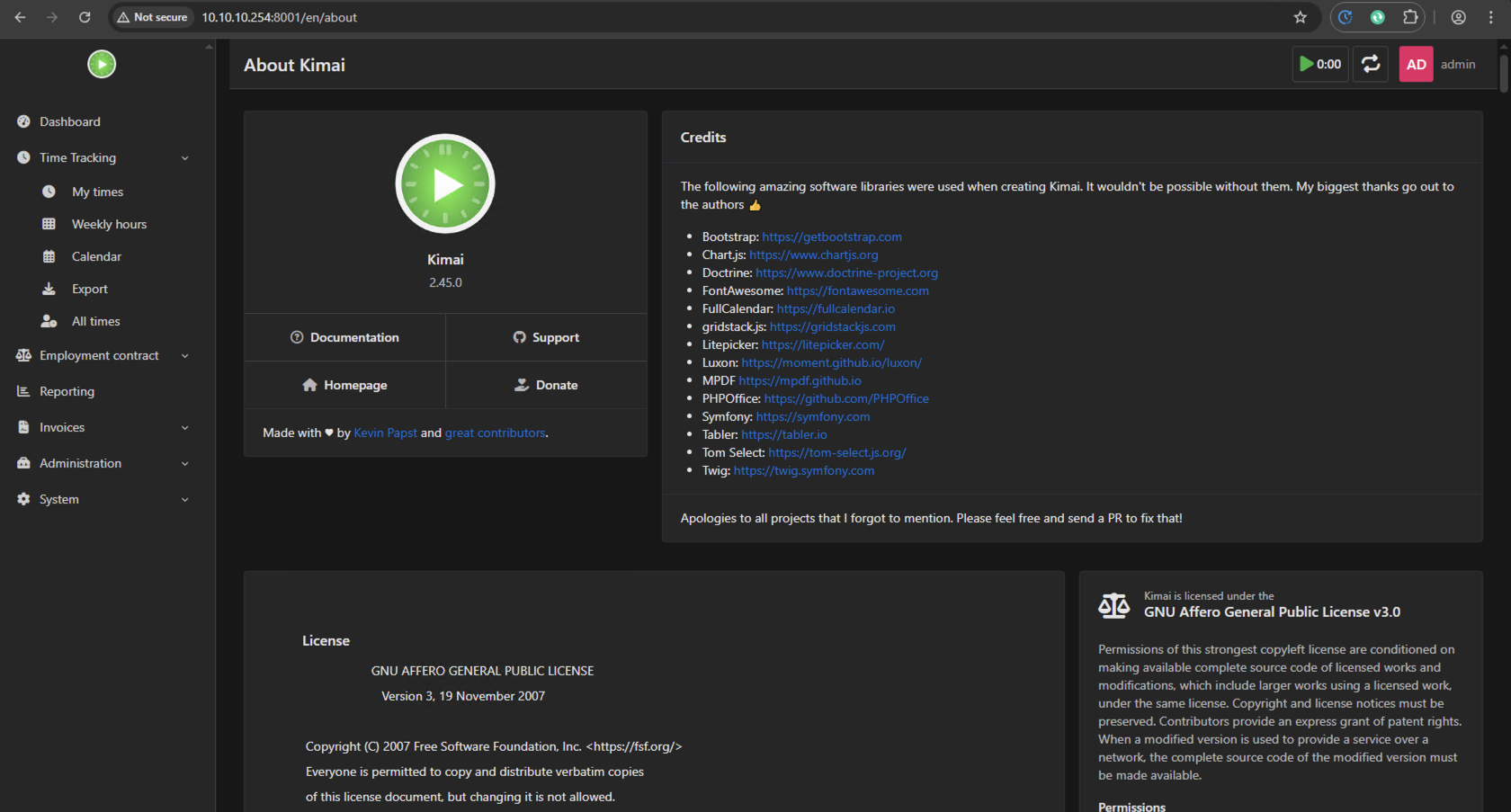Open the AD user avatar
The height and width of the screenshot is (812, 1511).
tap(1416, 64)
